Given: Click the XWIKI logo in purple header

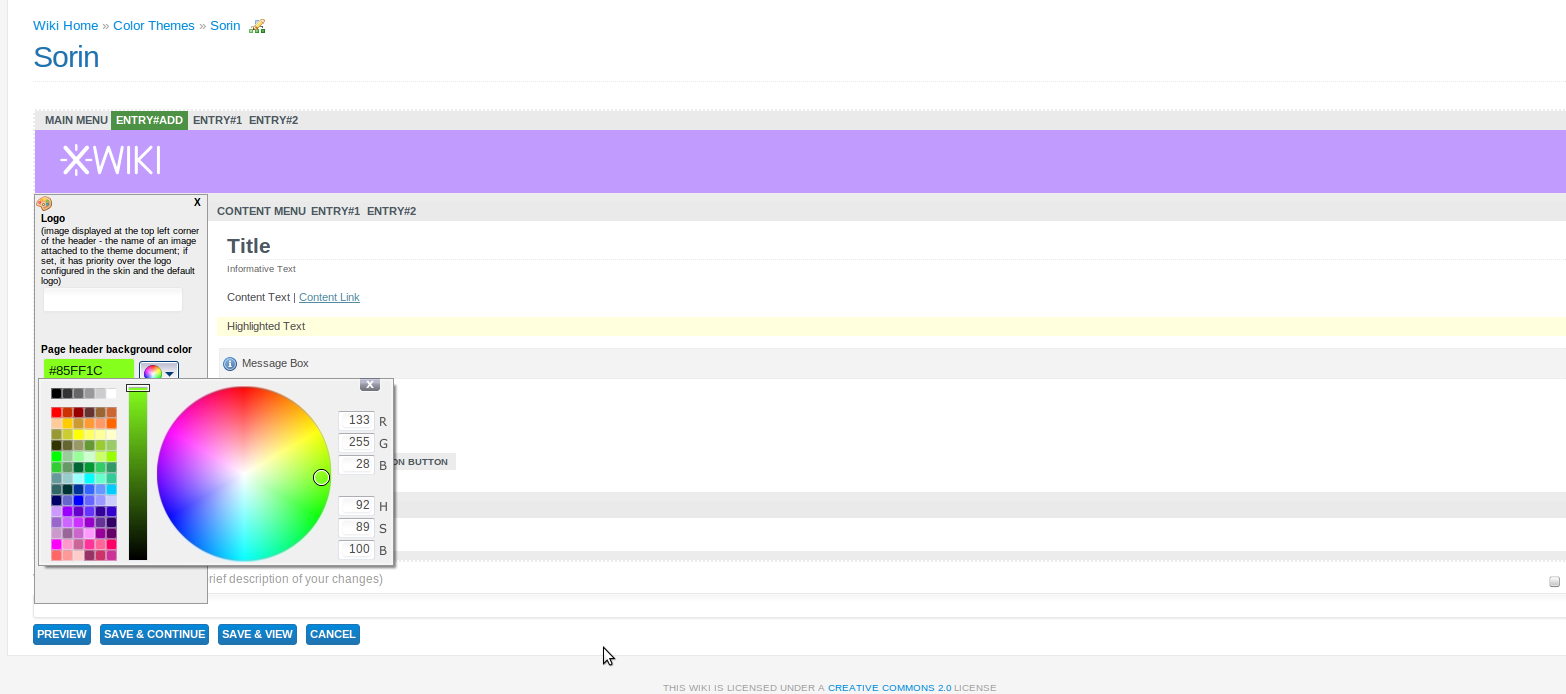Looking at the screenshot, I should (110, 159).
